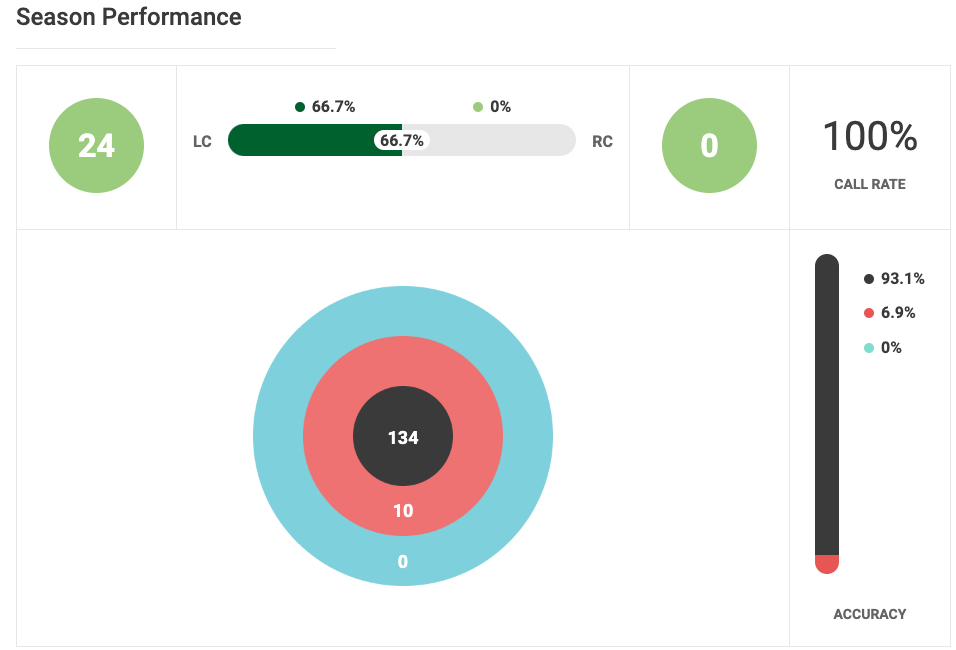
Task: Click the green circle showing 24
Action: click(x=96, y=146)
